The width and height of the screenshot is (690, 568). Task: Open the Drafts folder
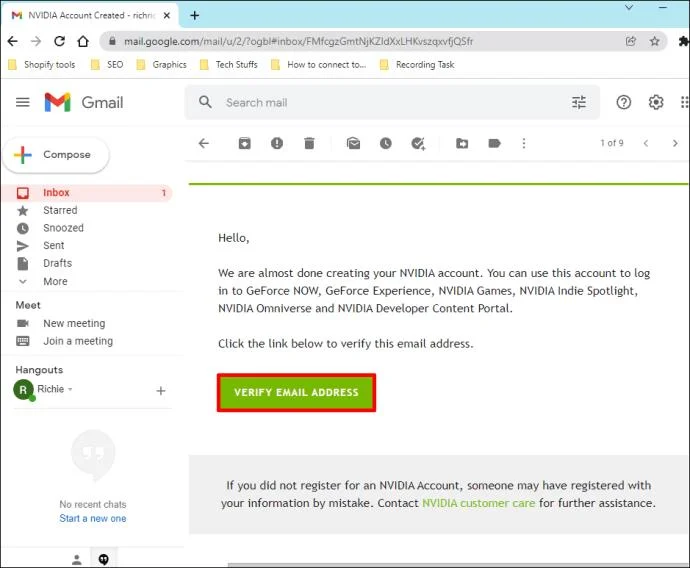(x=58, y=263)
